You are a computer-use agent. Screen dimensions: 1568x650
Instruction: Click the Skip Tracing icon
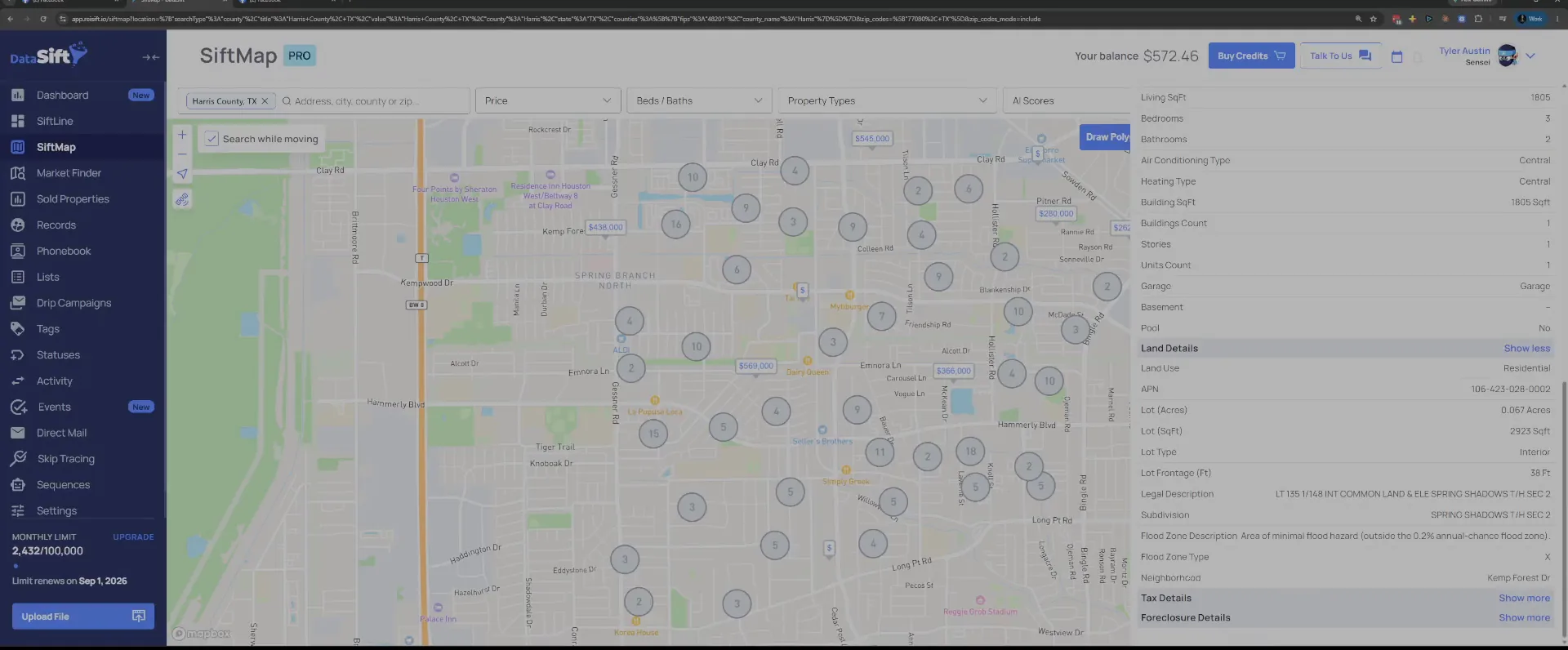(x=18, y=459)
